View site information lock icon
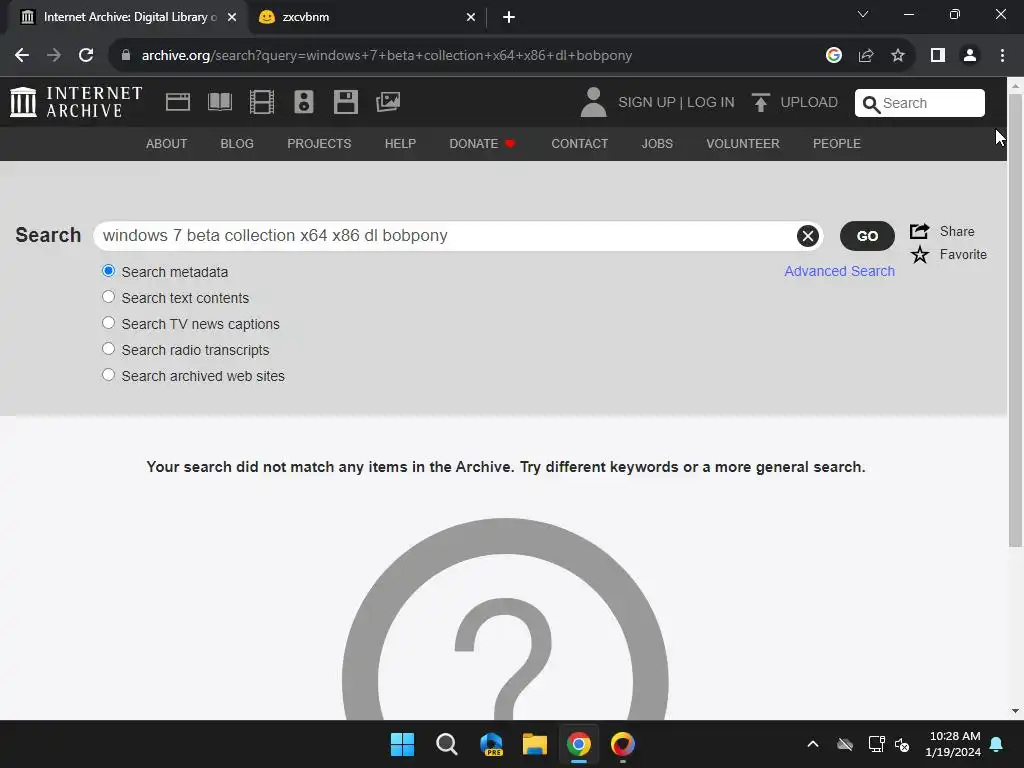1024x768 pixels. (126, 56)
